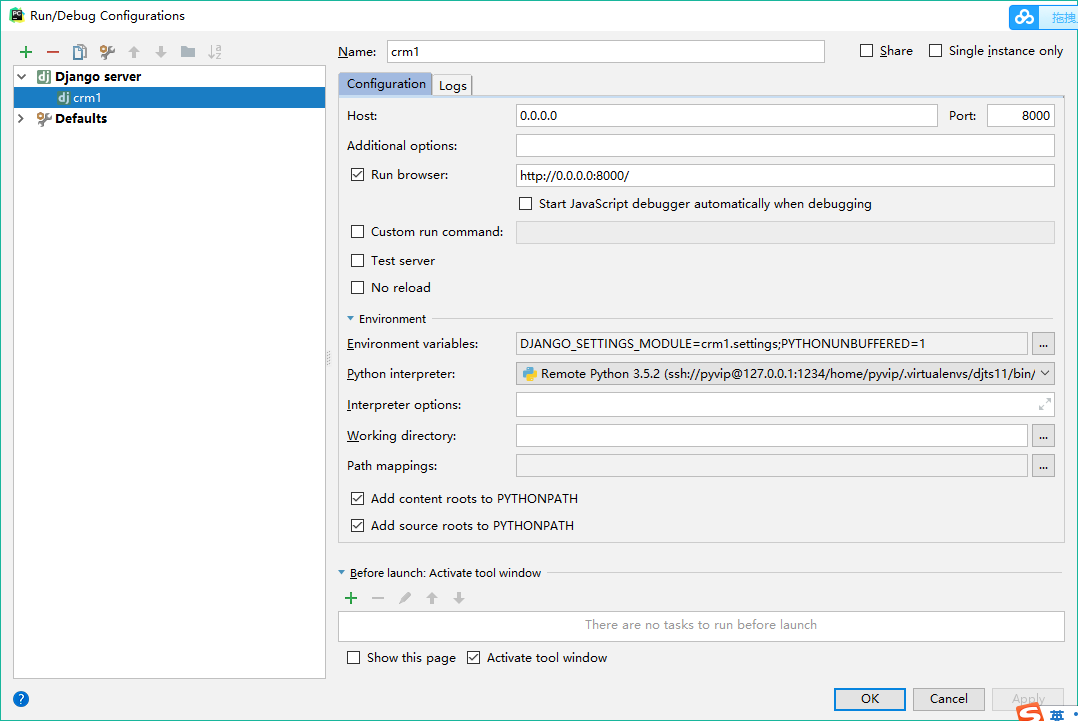
Task: Collapse the Django server tree node
Action: click(22, 76)
